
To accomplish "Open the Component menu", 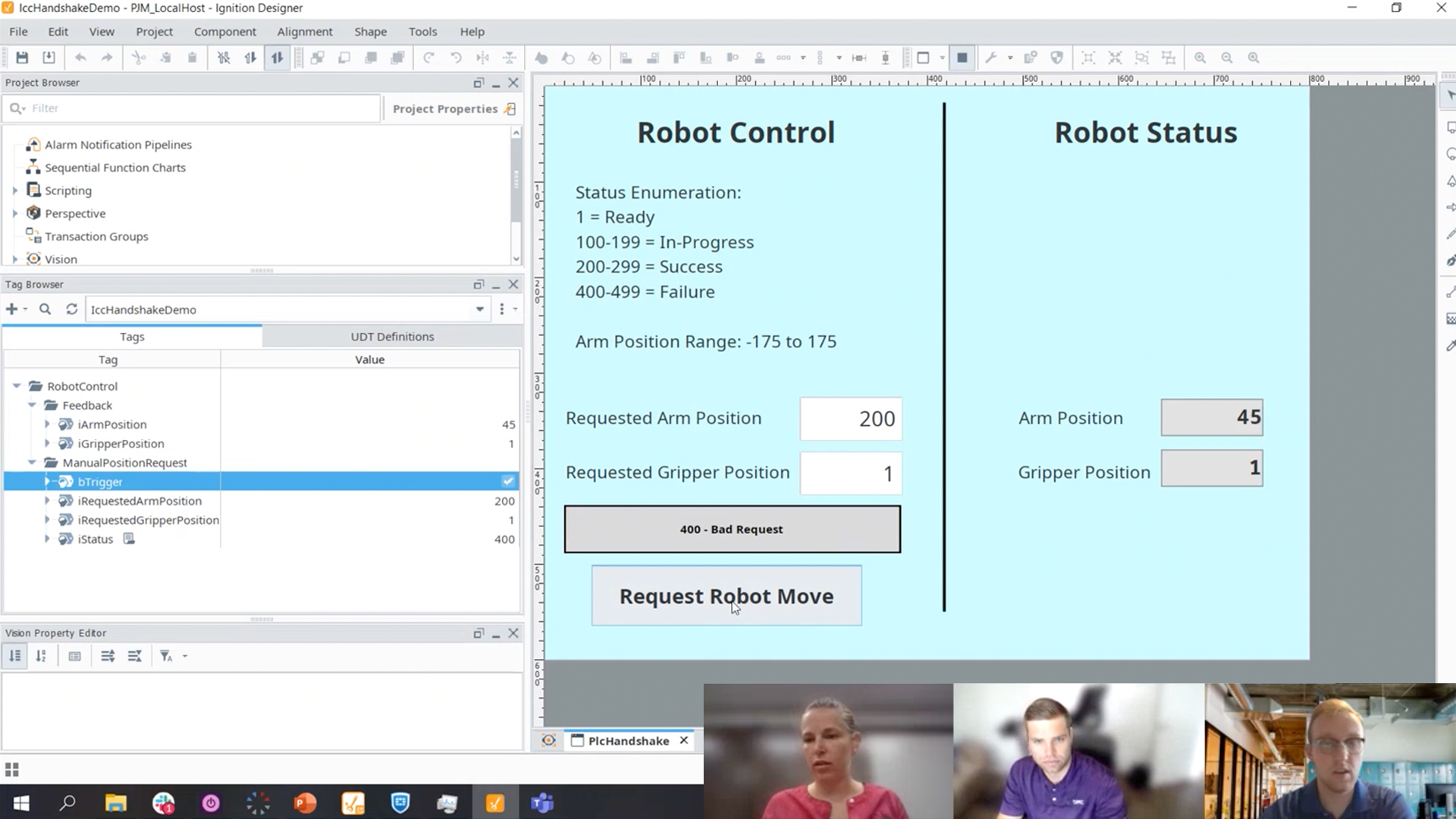I will tap(224, 32).
